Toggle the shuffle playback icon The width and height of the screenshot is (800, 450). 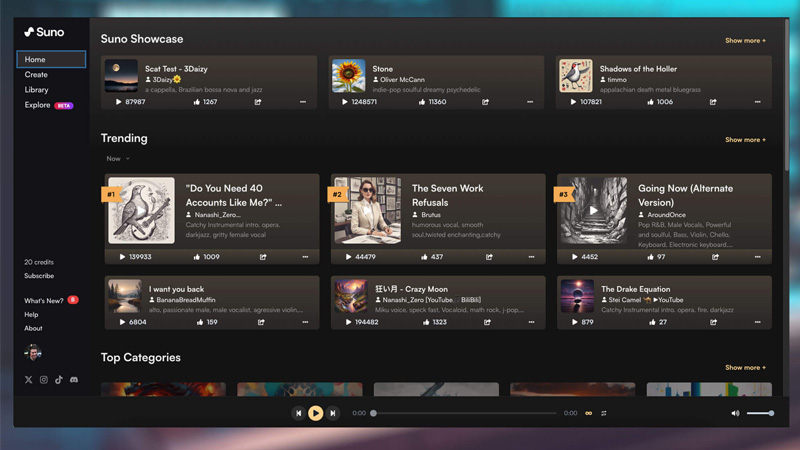(x=604, y=413)
